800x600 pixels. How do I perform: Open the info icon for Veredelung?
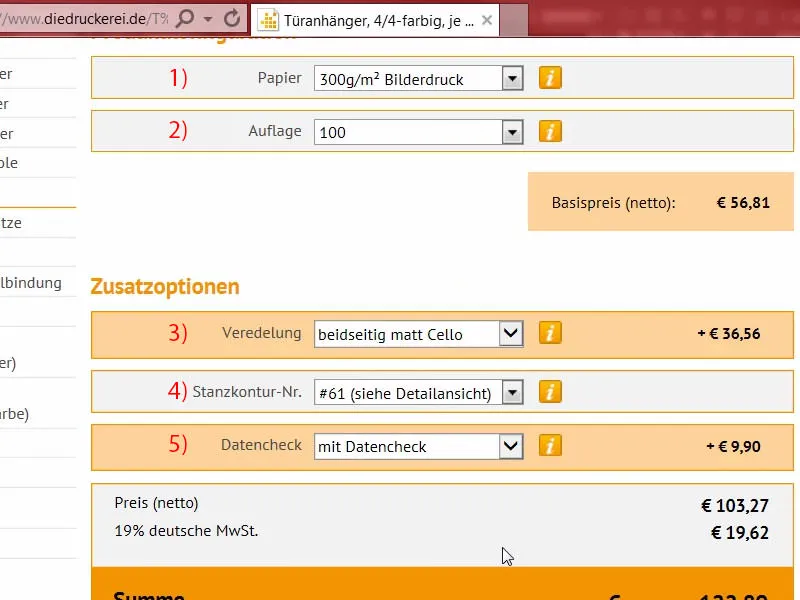550,333
